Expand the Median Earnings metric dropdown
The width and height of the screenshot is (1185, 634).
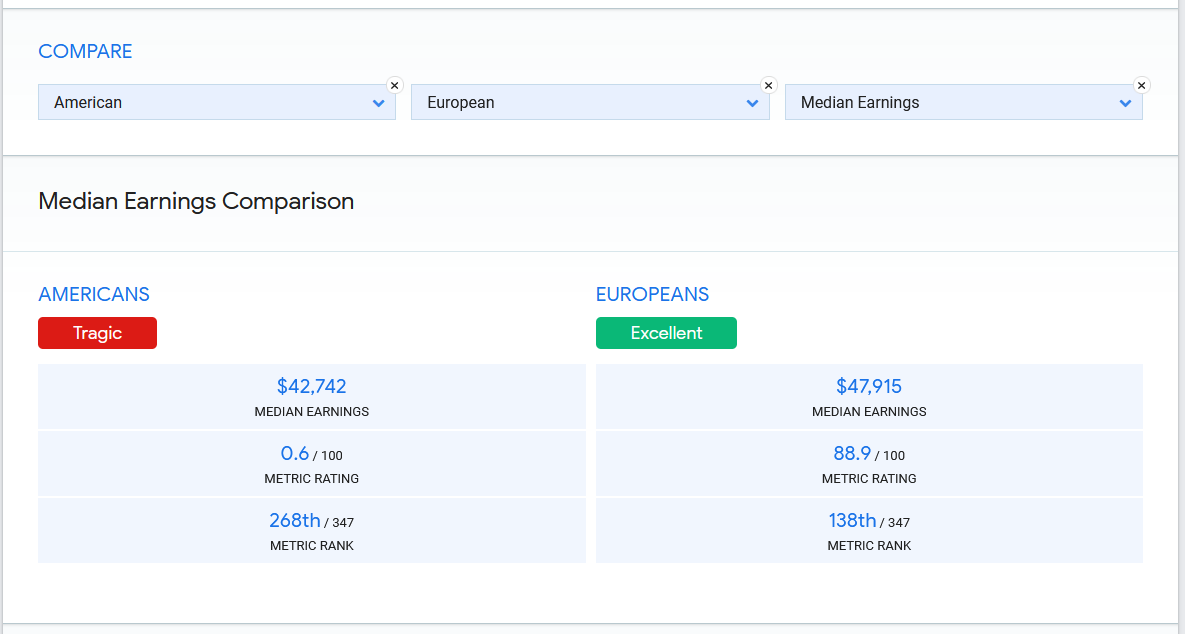click(950, 102)
